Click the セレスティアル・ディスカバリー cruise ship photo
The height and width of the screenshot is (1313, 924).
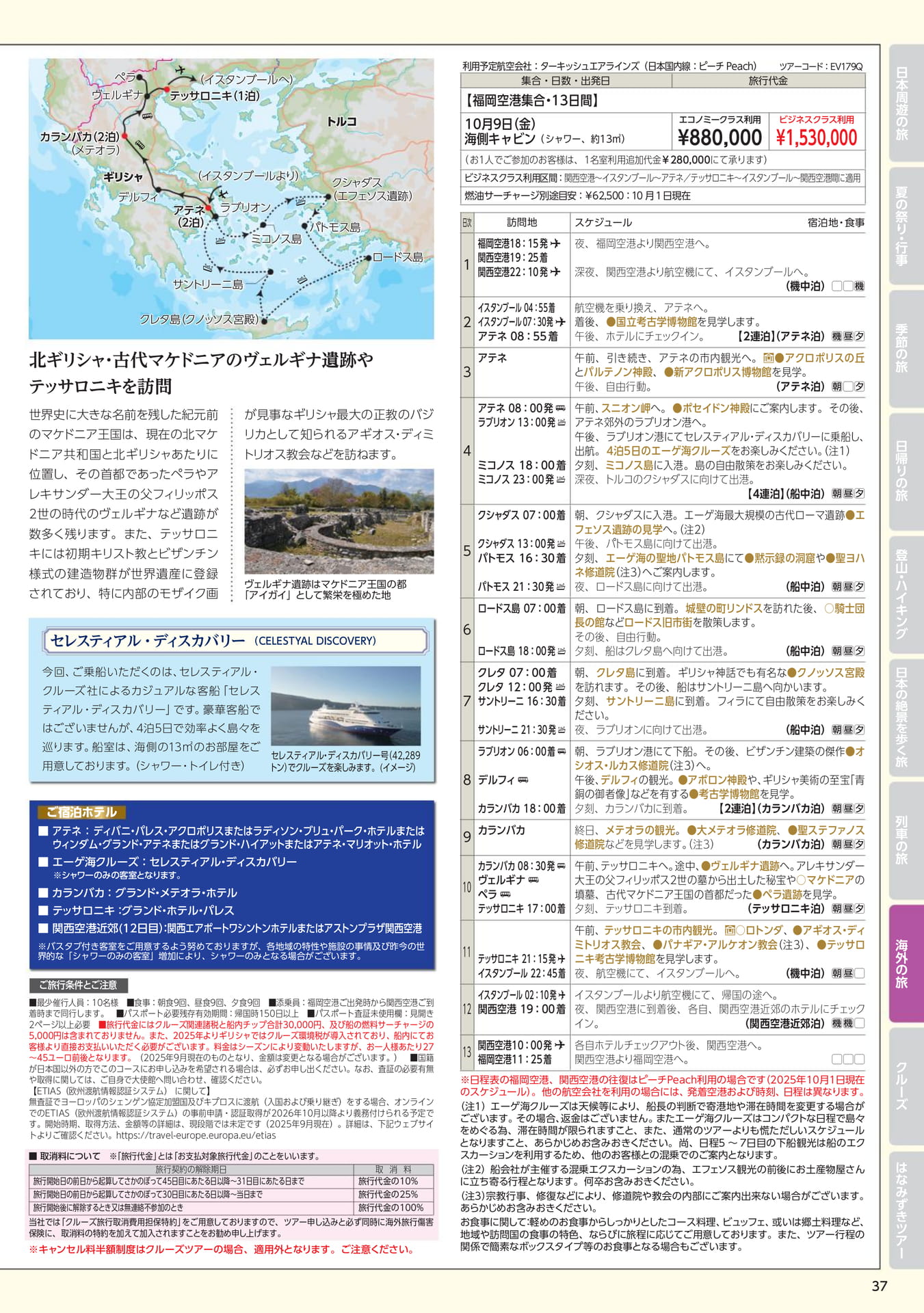click(345, 705)
